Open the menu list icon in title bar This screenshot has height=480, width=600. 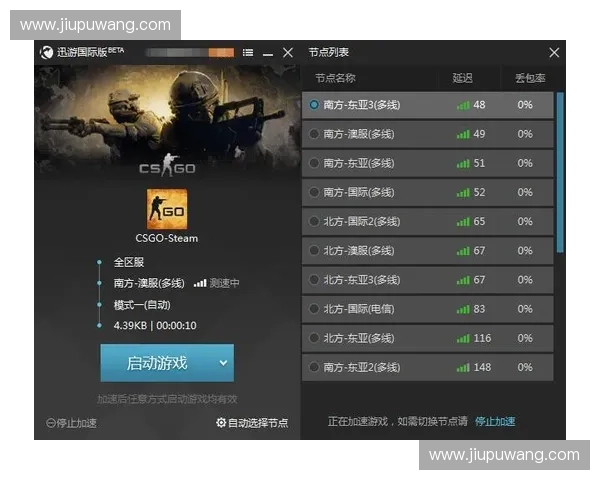coord(248,52)
